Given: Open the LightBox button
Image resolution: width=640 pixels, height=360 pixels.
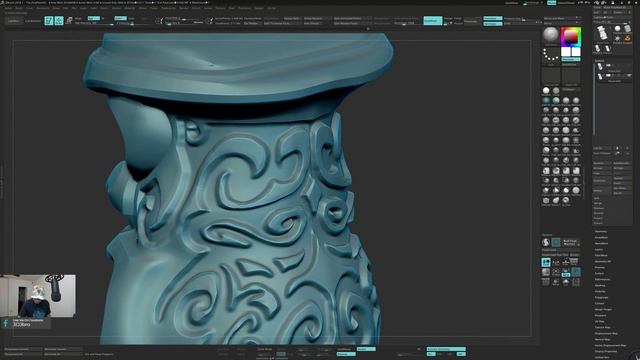Looking at the screenshot, I should coord(13,20).
